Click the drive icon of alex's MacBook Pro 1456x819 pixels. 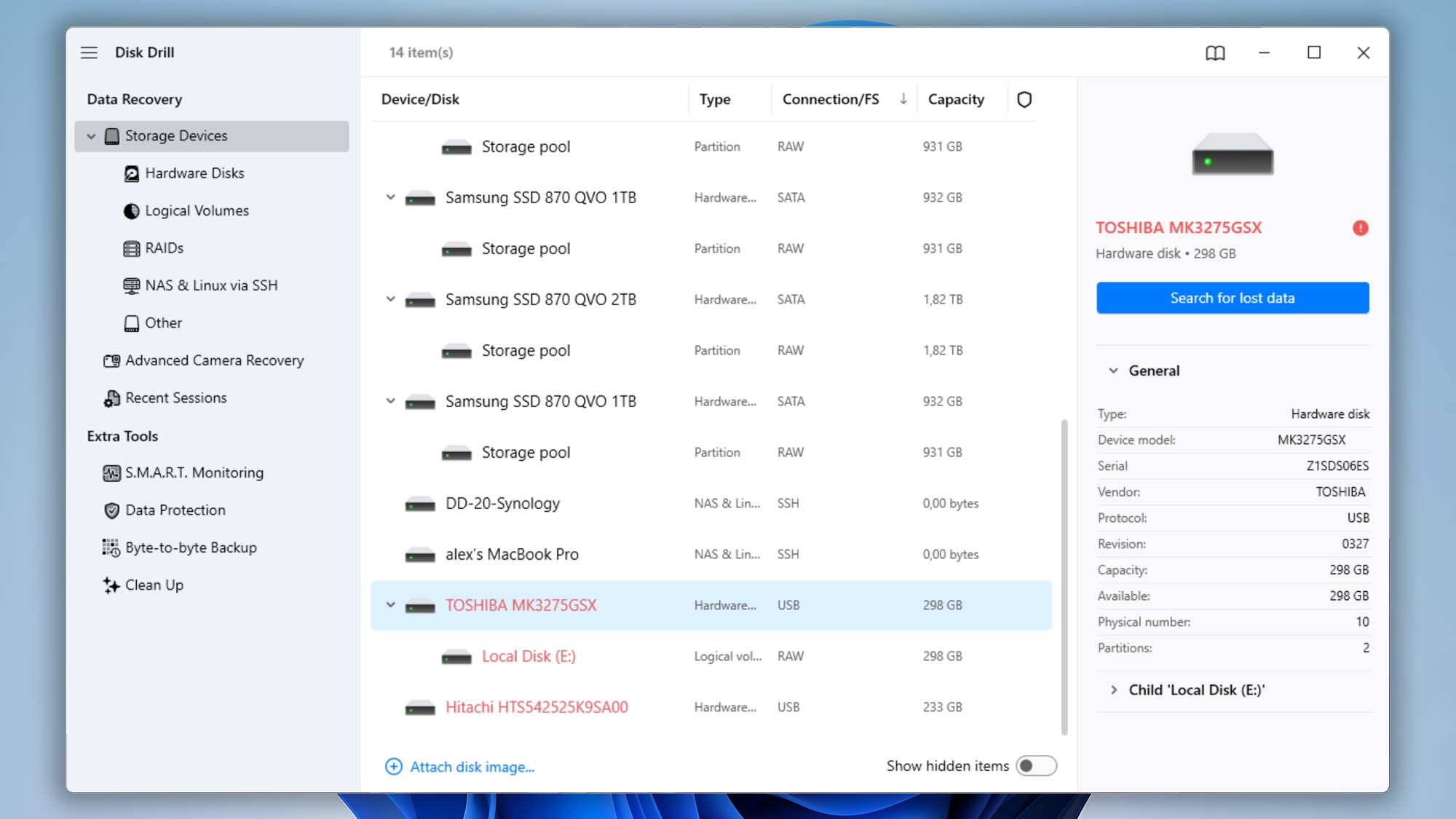pyautogui.click(x=420, y=555)
